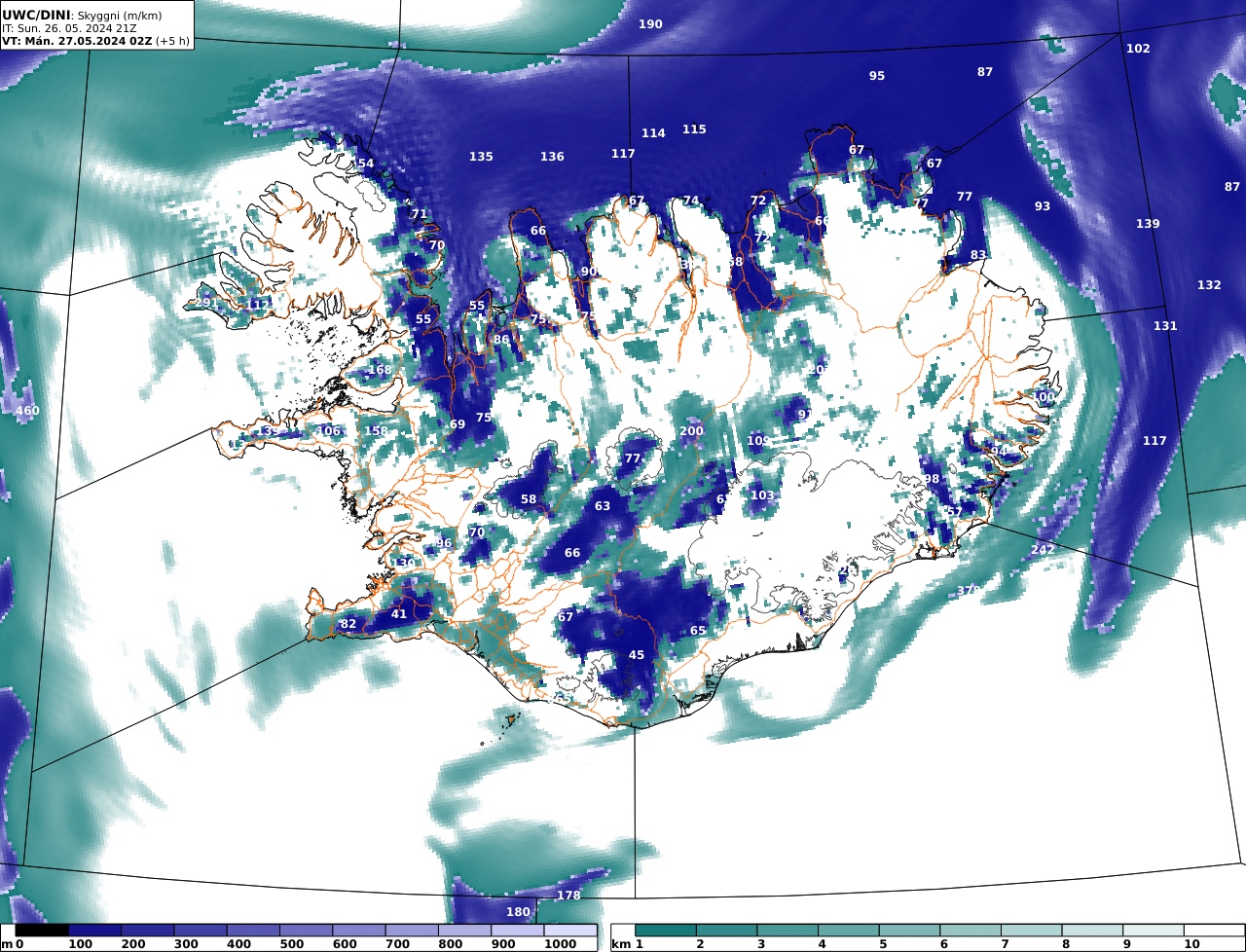Click the map value 135
1246x952 pixels.
481,157
